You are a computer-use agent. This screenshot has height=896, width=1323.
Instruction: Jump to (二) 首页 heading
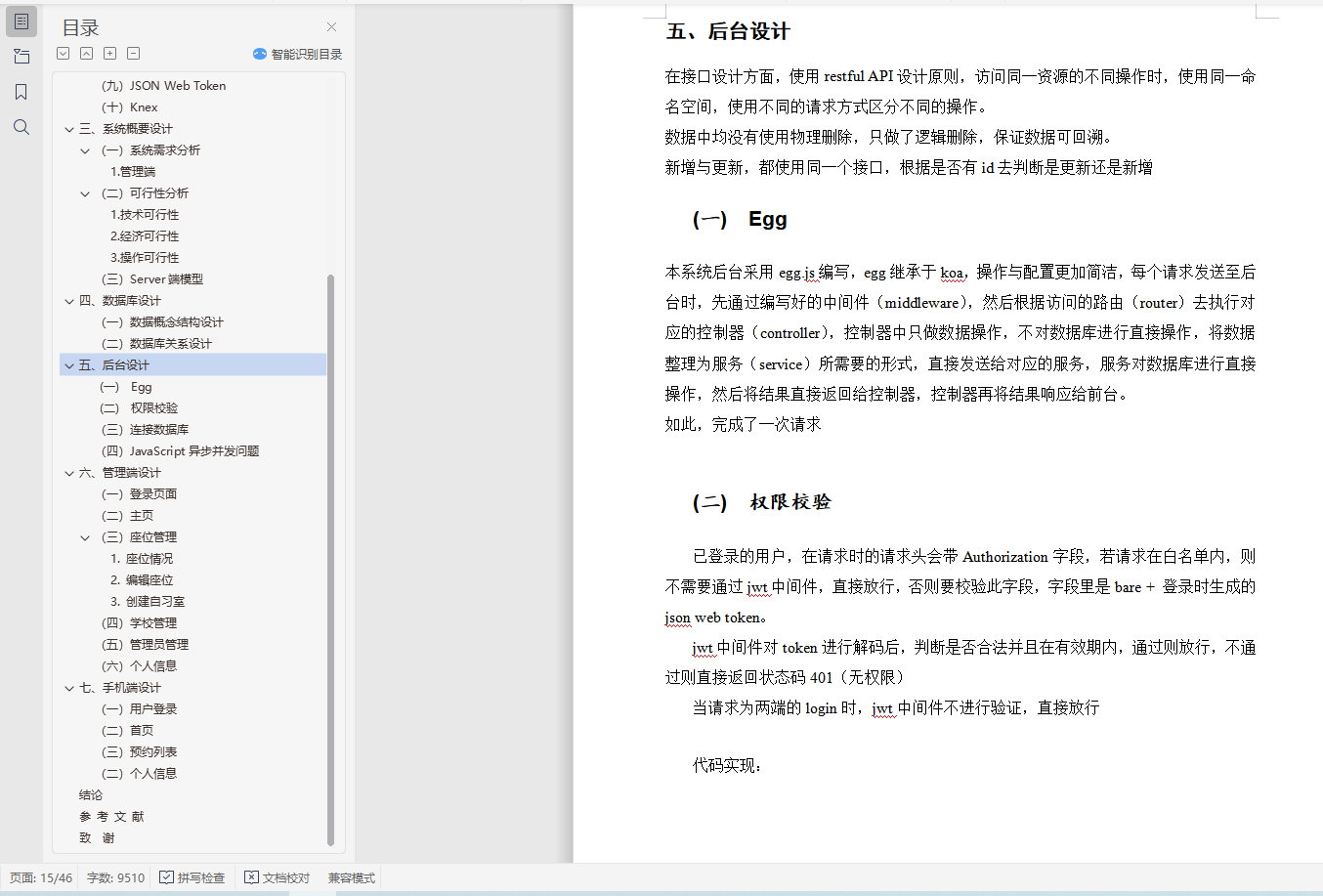[x=127, y=731]
